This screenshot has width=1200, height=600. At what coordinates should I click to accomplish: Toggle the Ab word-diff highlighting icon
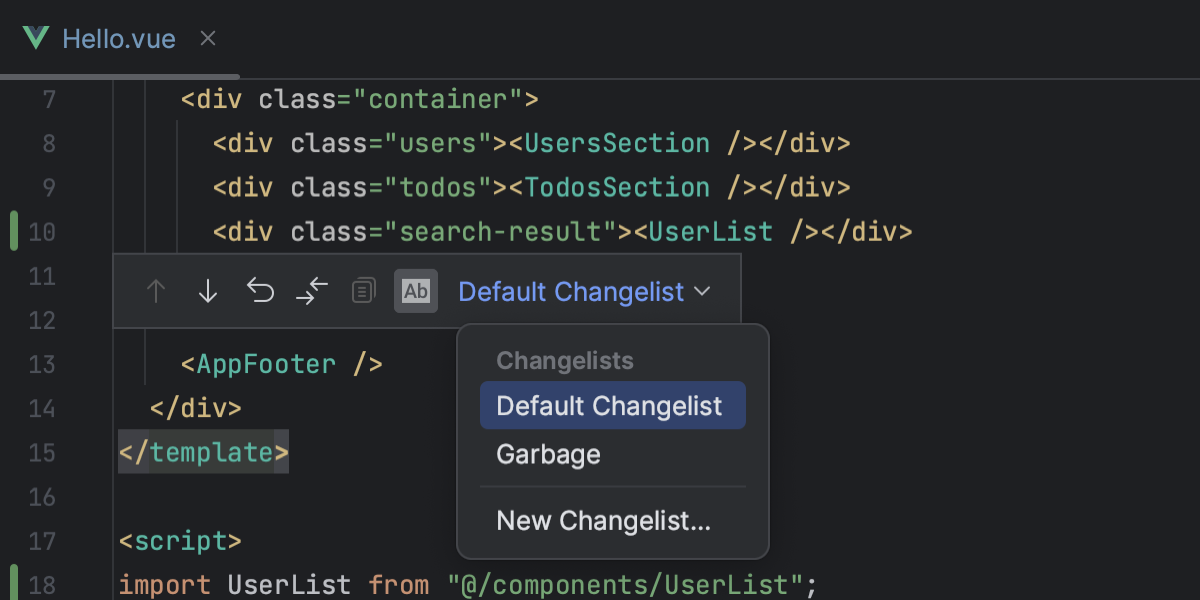416,291
